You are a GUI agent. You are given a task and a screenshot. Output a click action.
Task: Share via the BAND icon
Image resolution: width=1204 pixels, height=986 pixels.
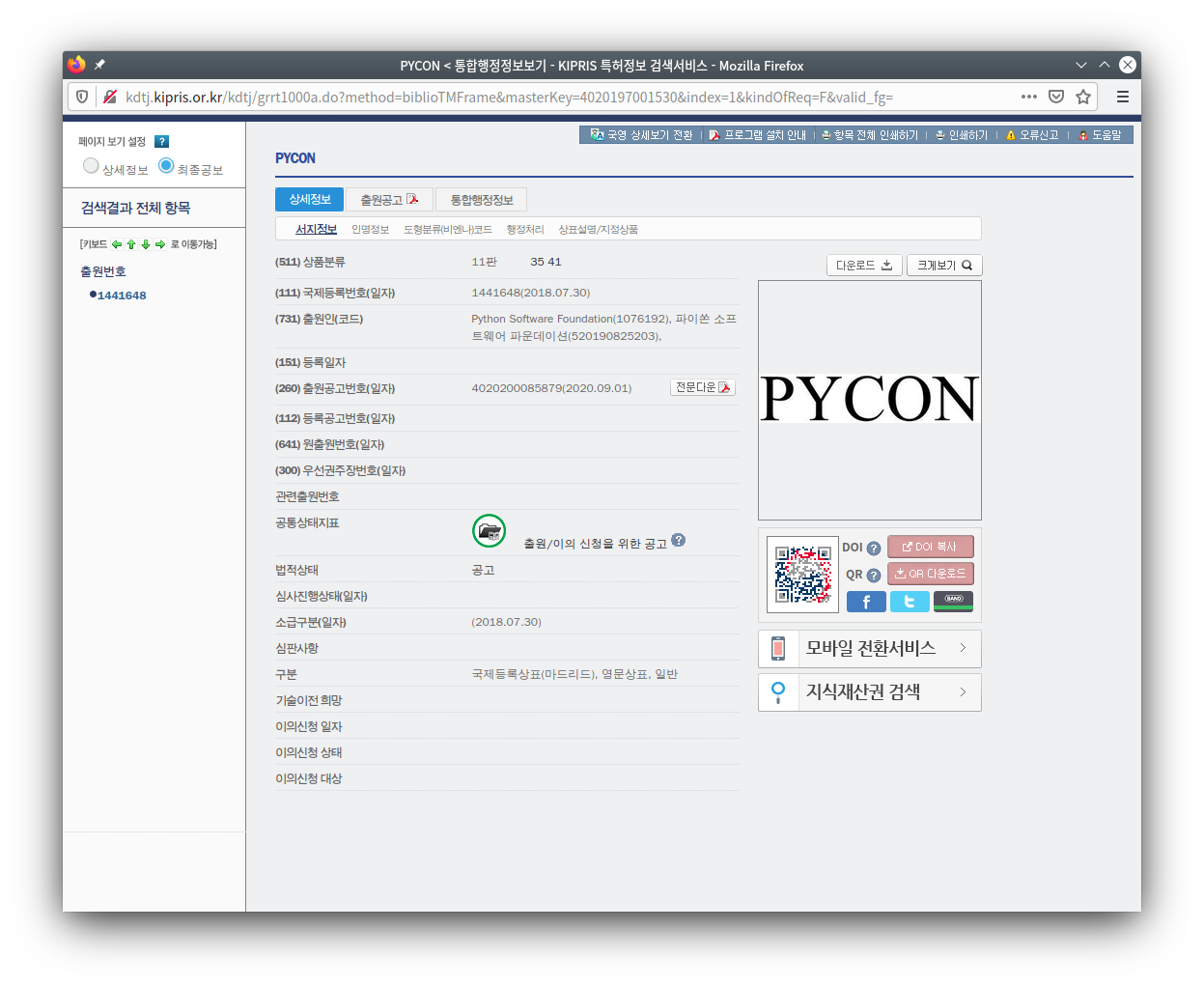(x=953, y=602)
